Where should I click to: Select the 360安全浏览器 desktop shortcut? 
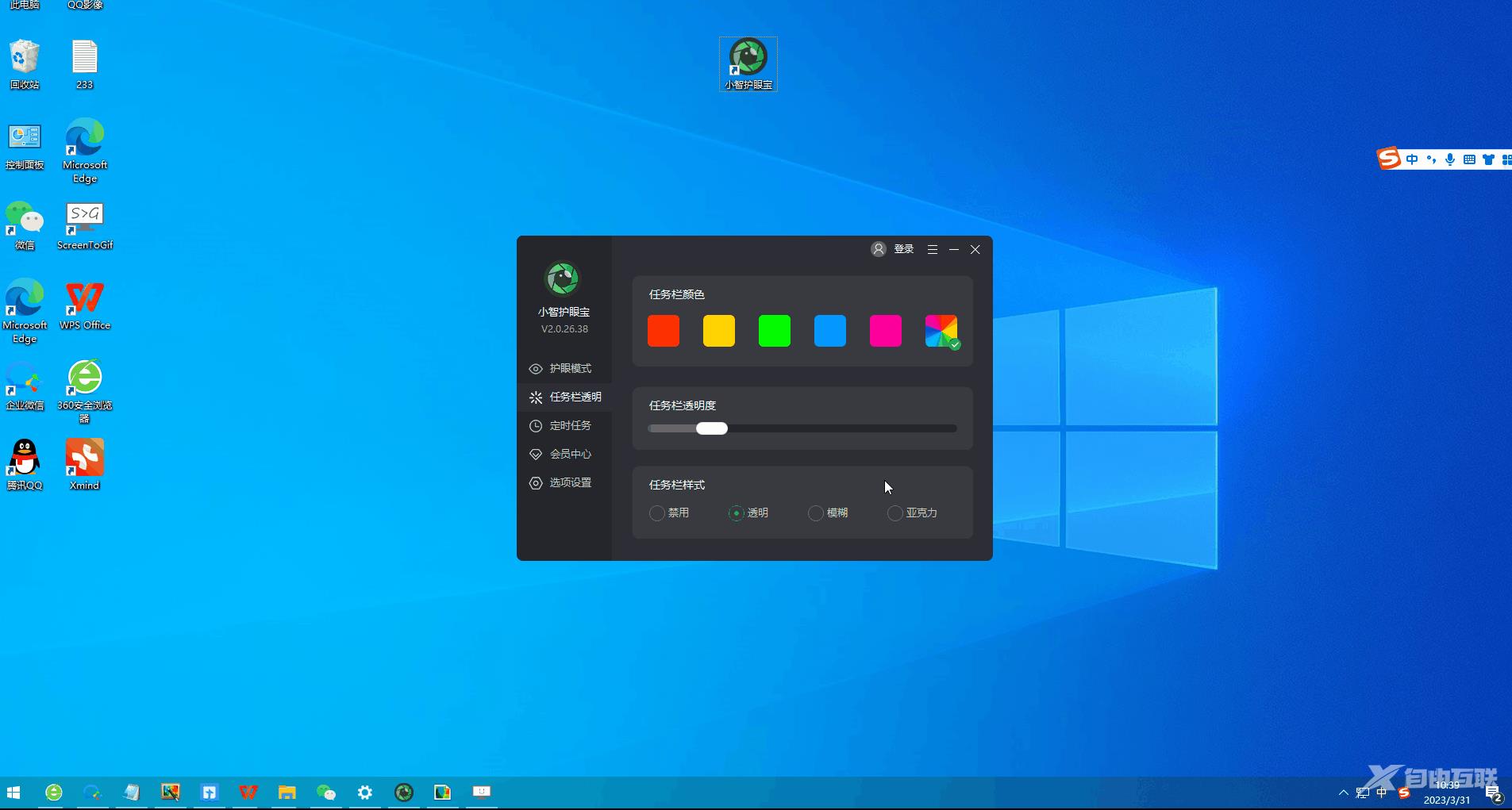(85, 391)
